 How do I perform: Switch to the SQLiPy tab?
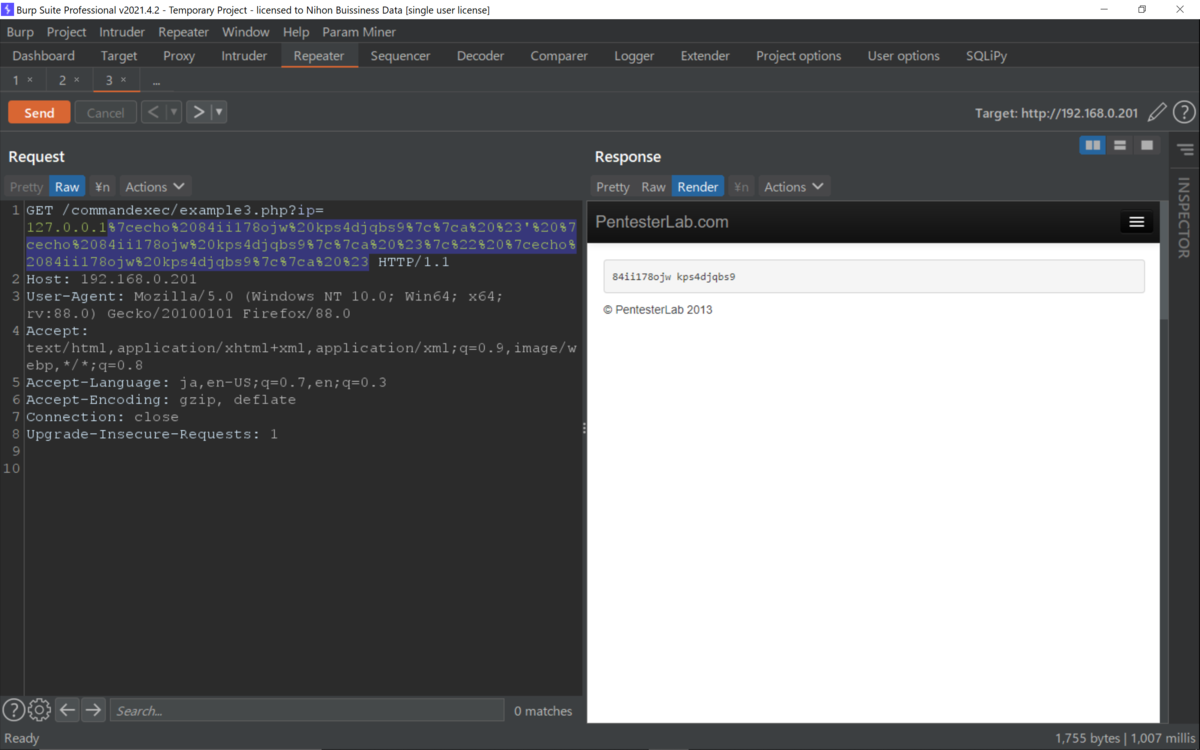pyautogui.click(x=987, y=55)
